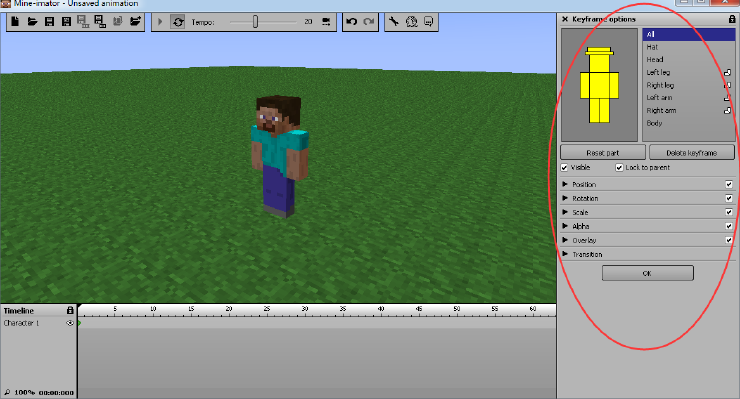
Task: Uncheck the Visible checkbox
Action: (564, 168)
